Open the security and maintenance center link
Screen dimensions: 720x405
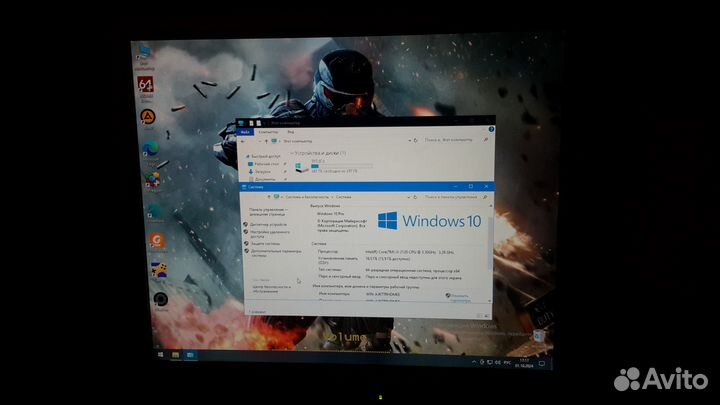point(271,289)
